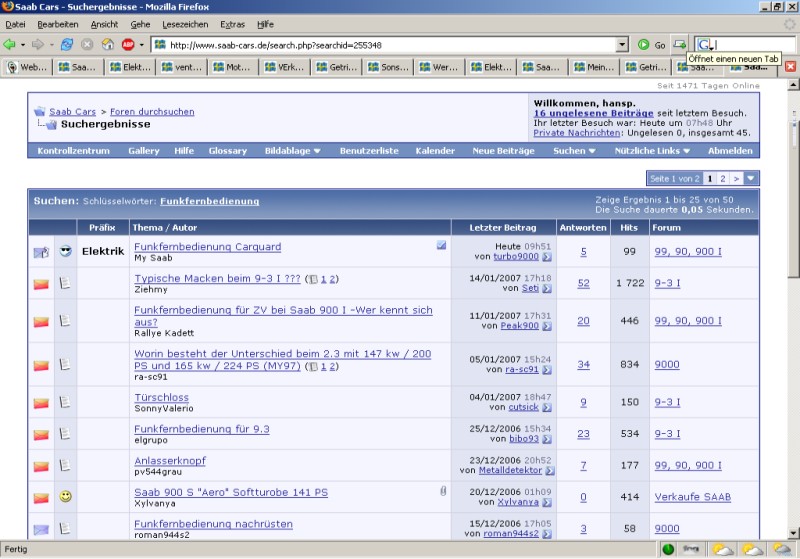The image size is (800, 559).
Task: Click into the URL address field
Action: [390, 45]
